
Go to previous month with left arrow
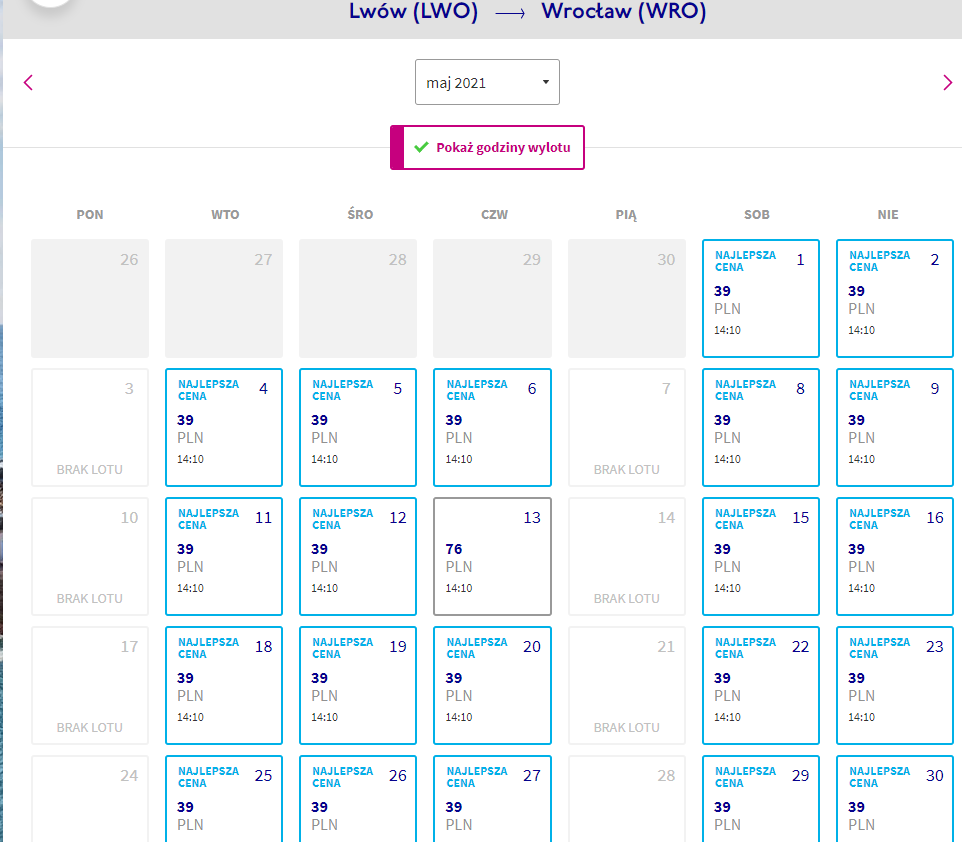[28, 83]
